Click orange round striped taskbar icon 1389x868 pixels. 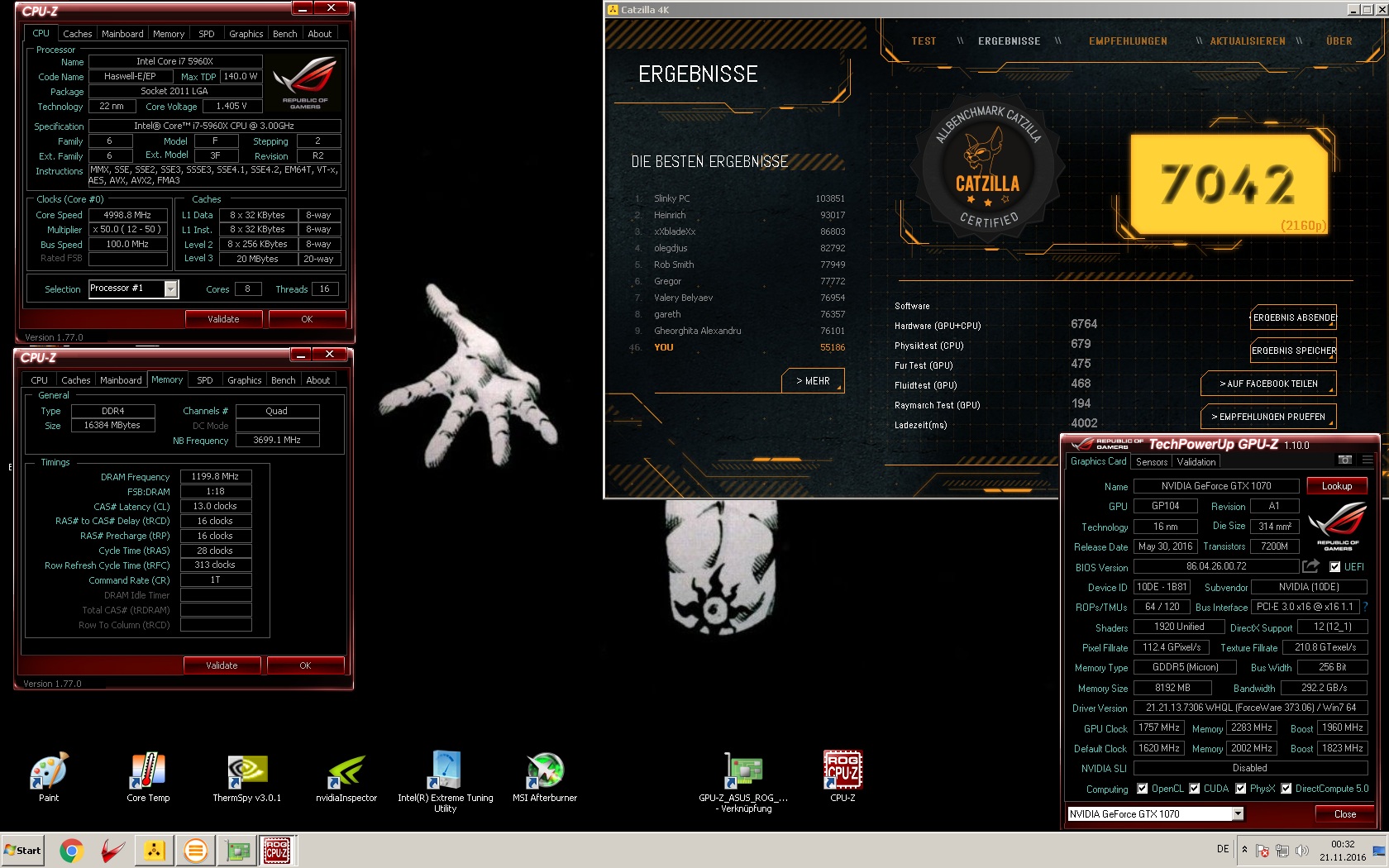click(196, 851)
